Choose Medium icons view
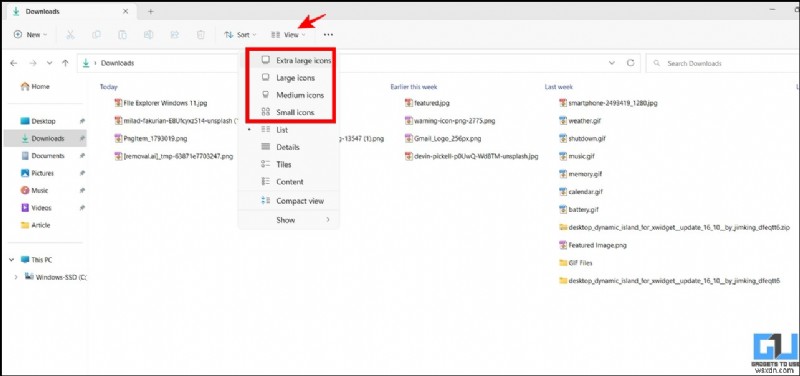Screen dimensions: 800x376 (289, 95)
